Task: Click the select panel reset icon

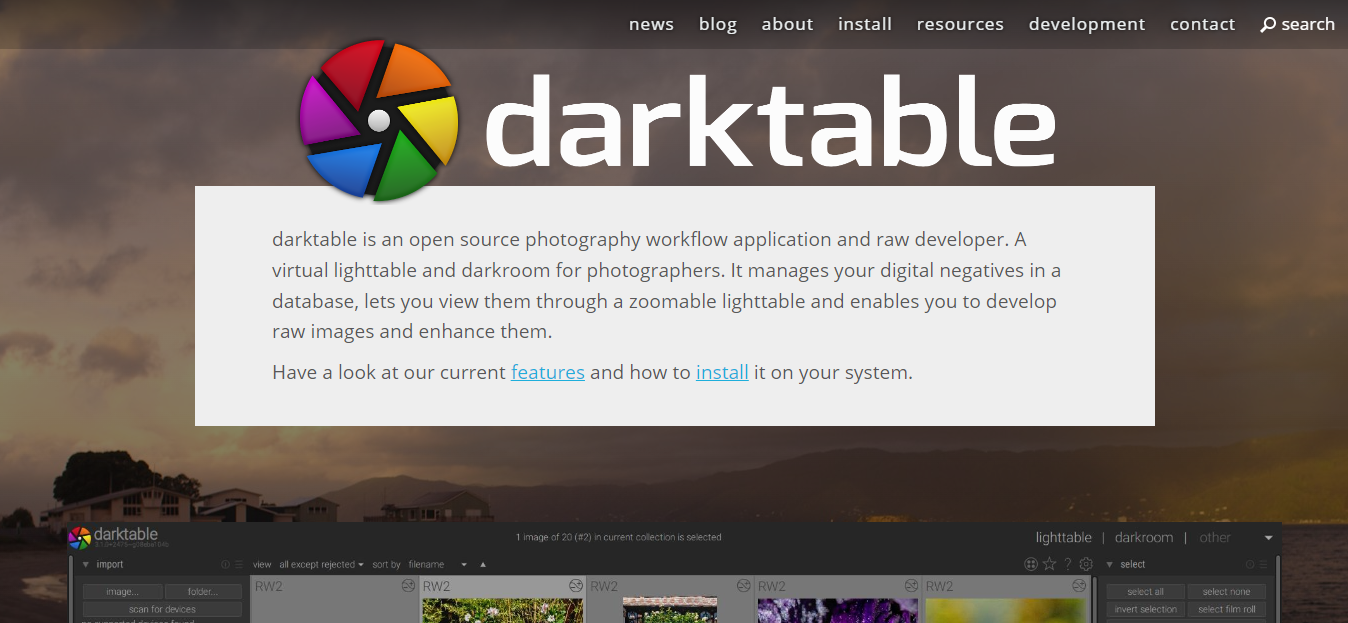Action: 1250,565
